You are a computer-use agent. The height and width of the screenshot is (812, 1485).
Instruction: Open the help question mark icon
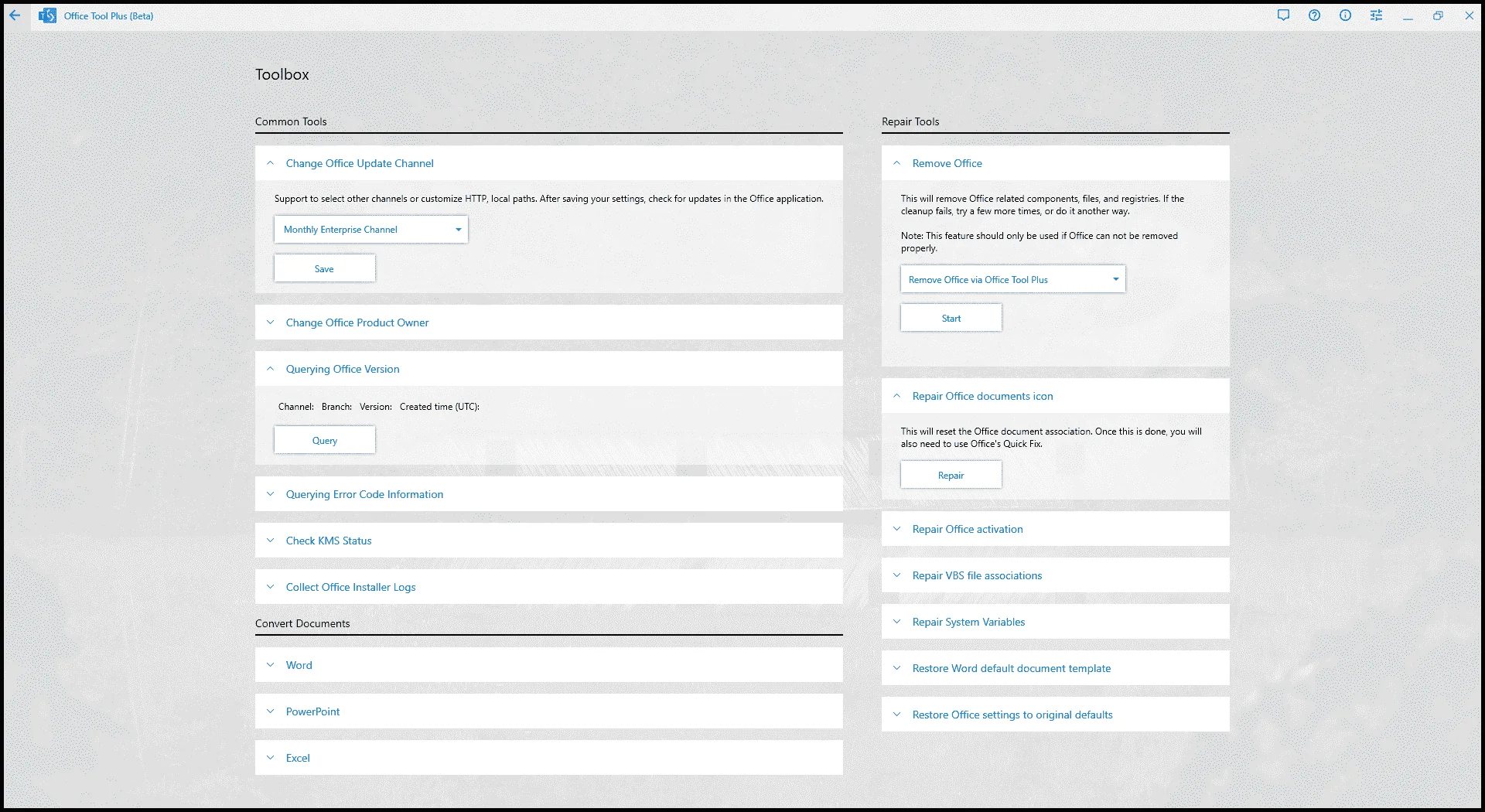click(x=1314, y=15)
